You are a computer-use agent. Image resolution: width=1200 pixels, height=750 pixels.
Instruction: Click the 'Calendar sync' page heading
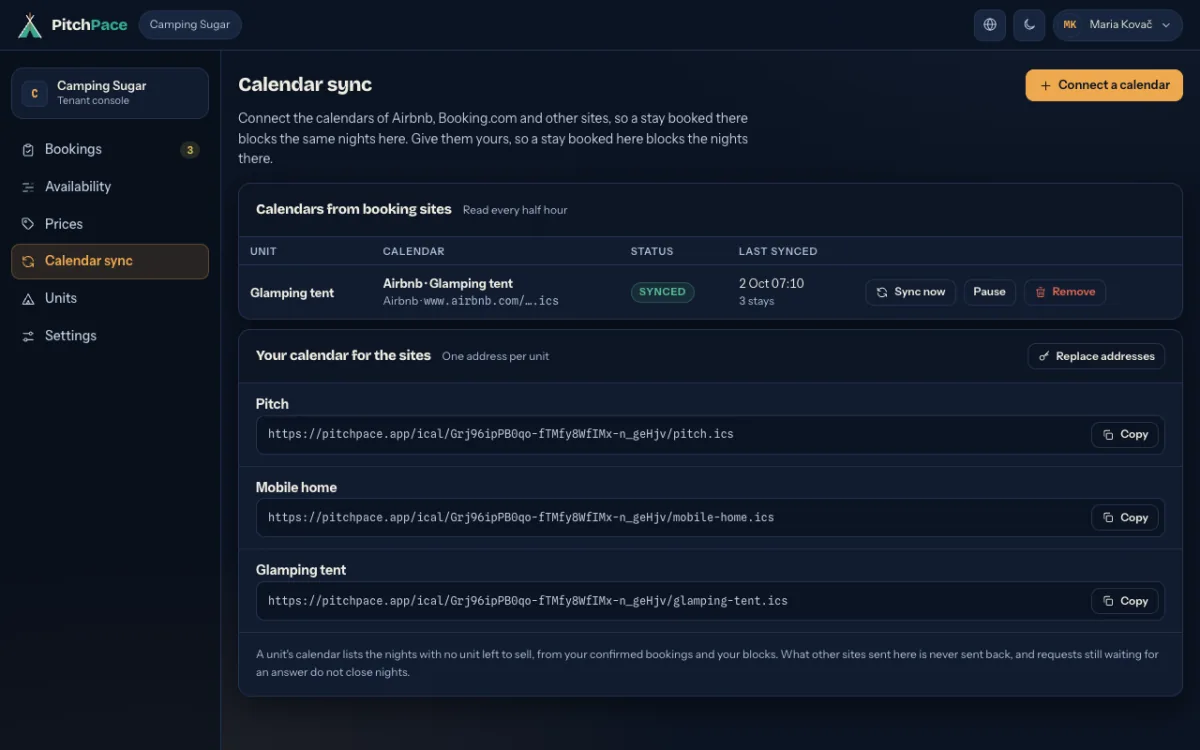(x=305, y=85)
